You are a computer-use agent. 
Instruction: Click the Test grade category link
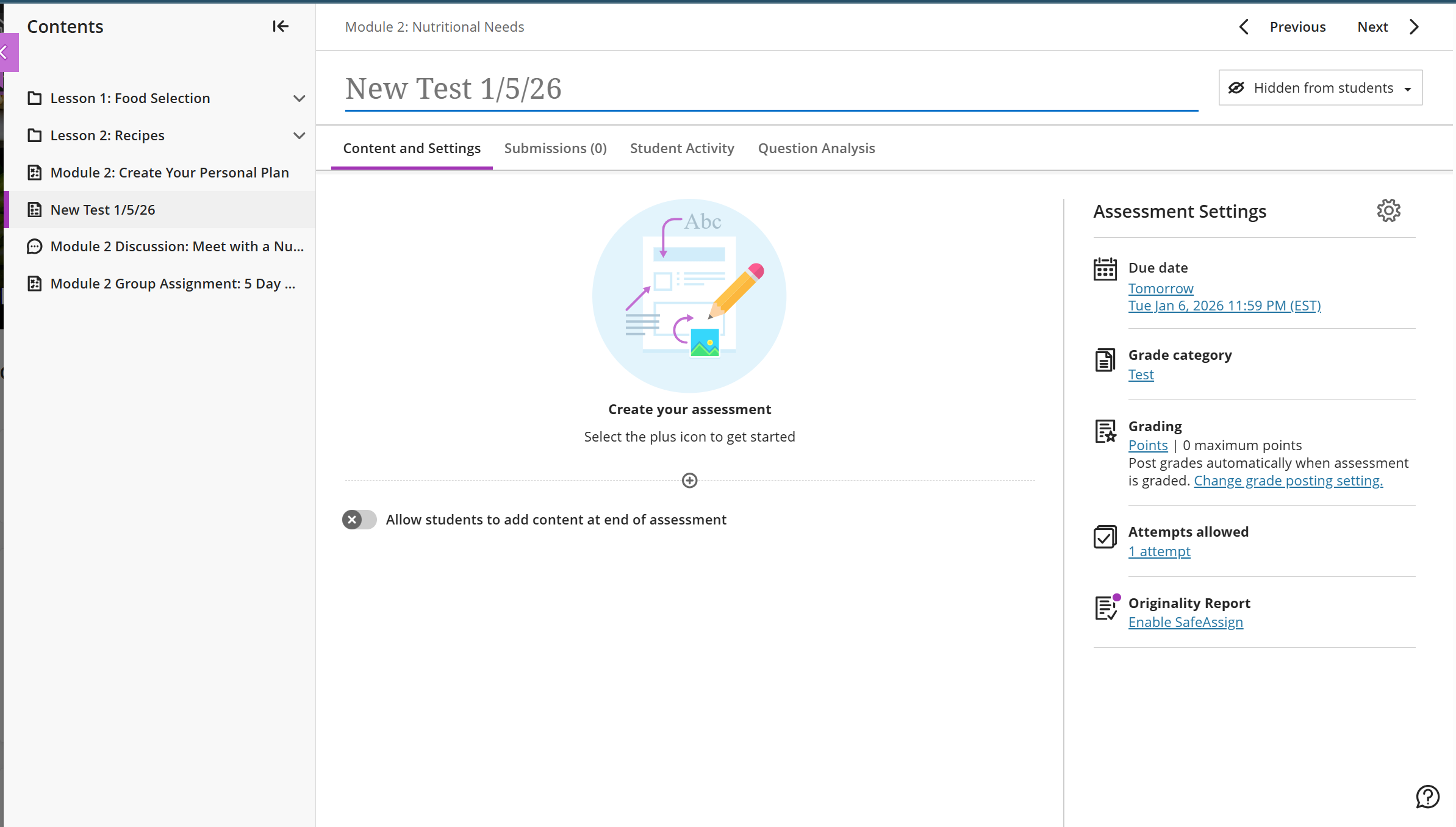(x=1141, y=374)
